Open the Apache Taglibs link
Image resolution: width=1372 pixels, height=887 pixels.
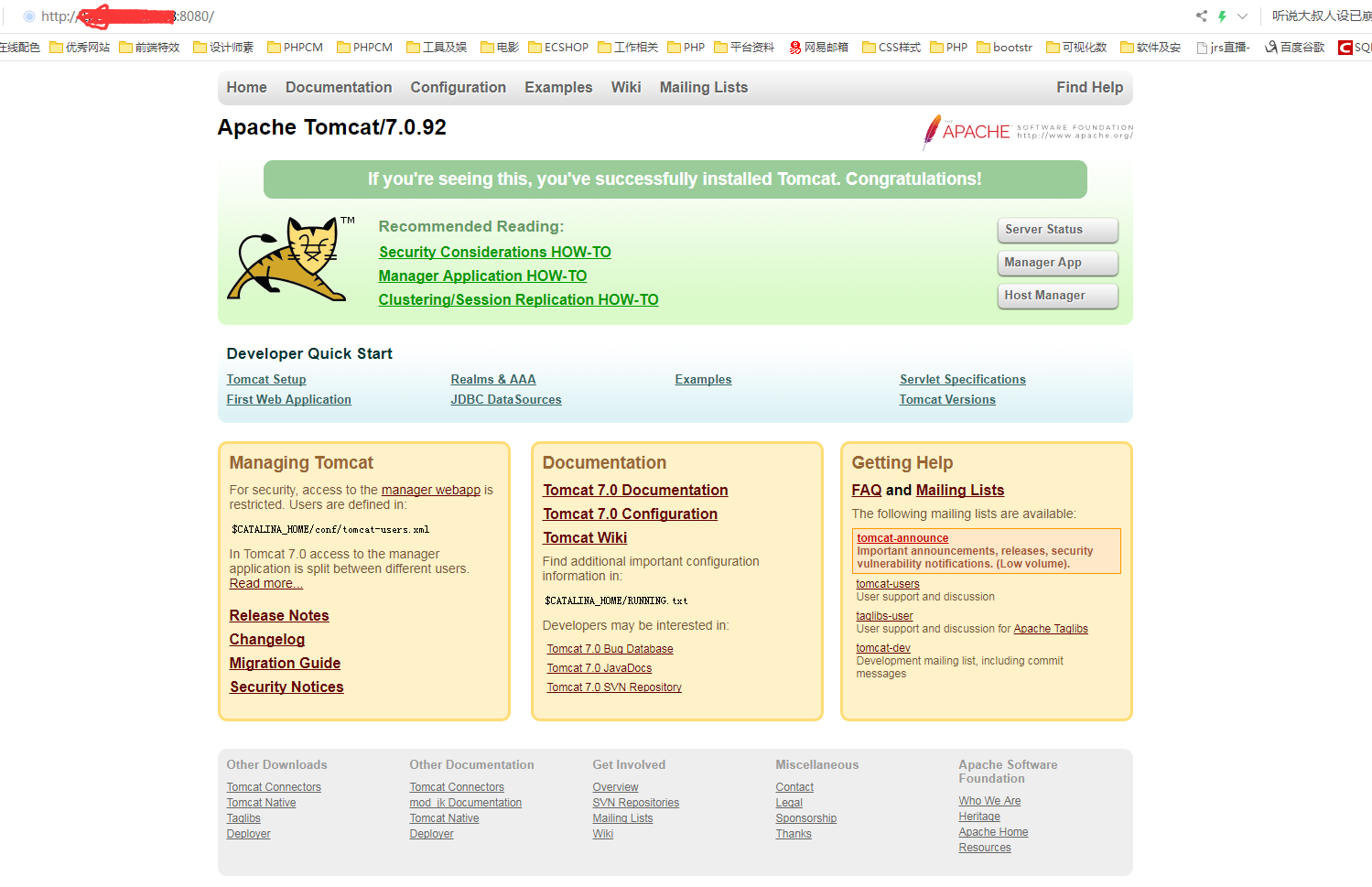click(1051, 629)
